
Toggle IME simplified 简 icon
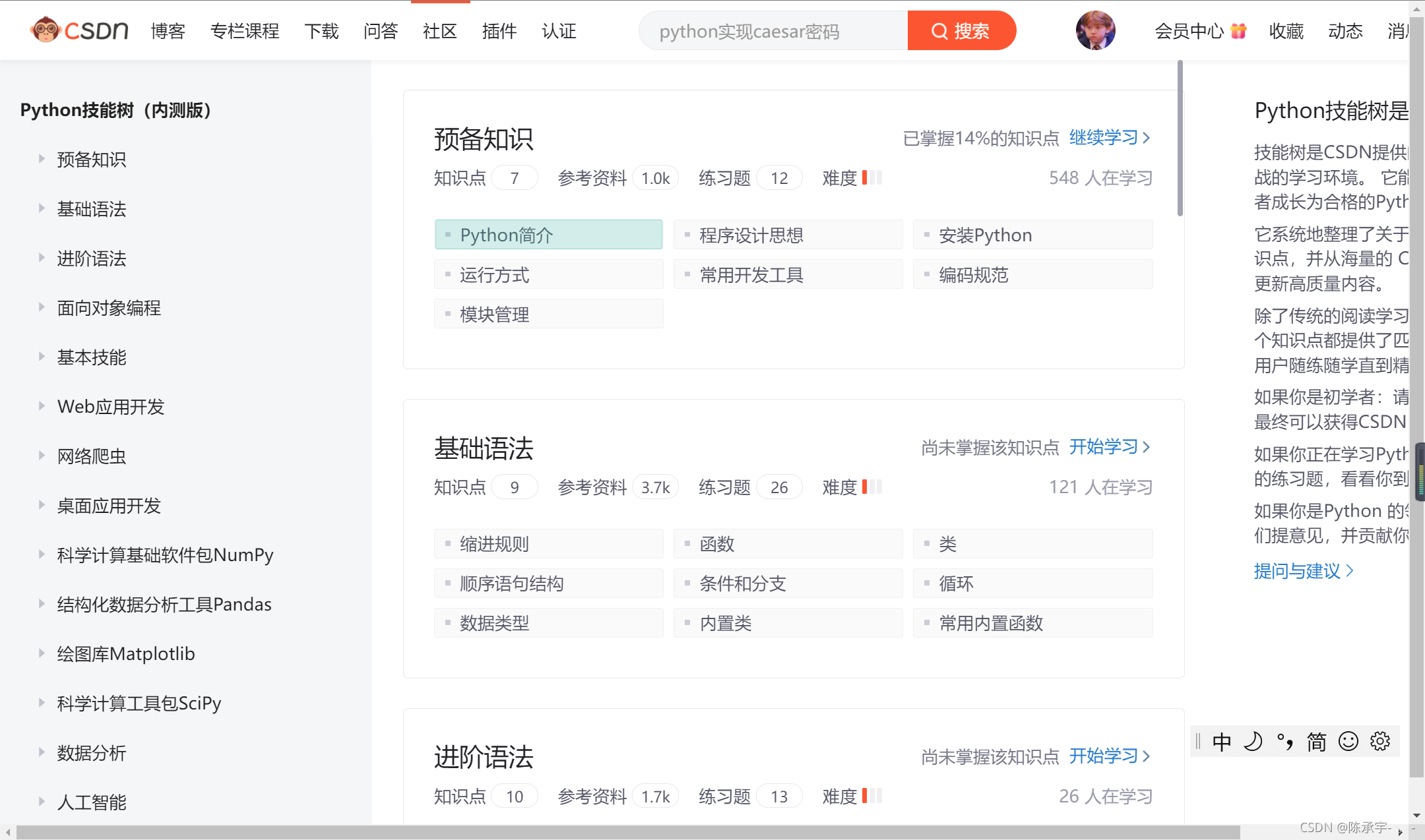(x=1316, y=742)
